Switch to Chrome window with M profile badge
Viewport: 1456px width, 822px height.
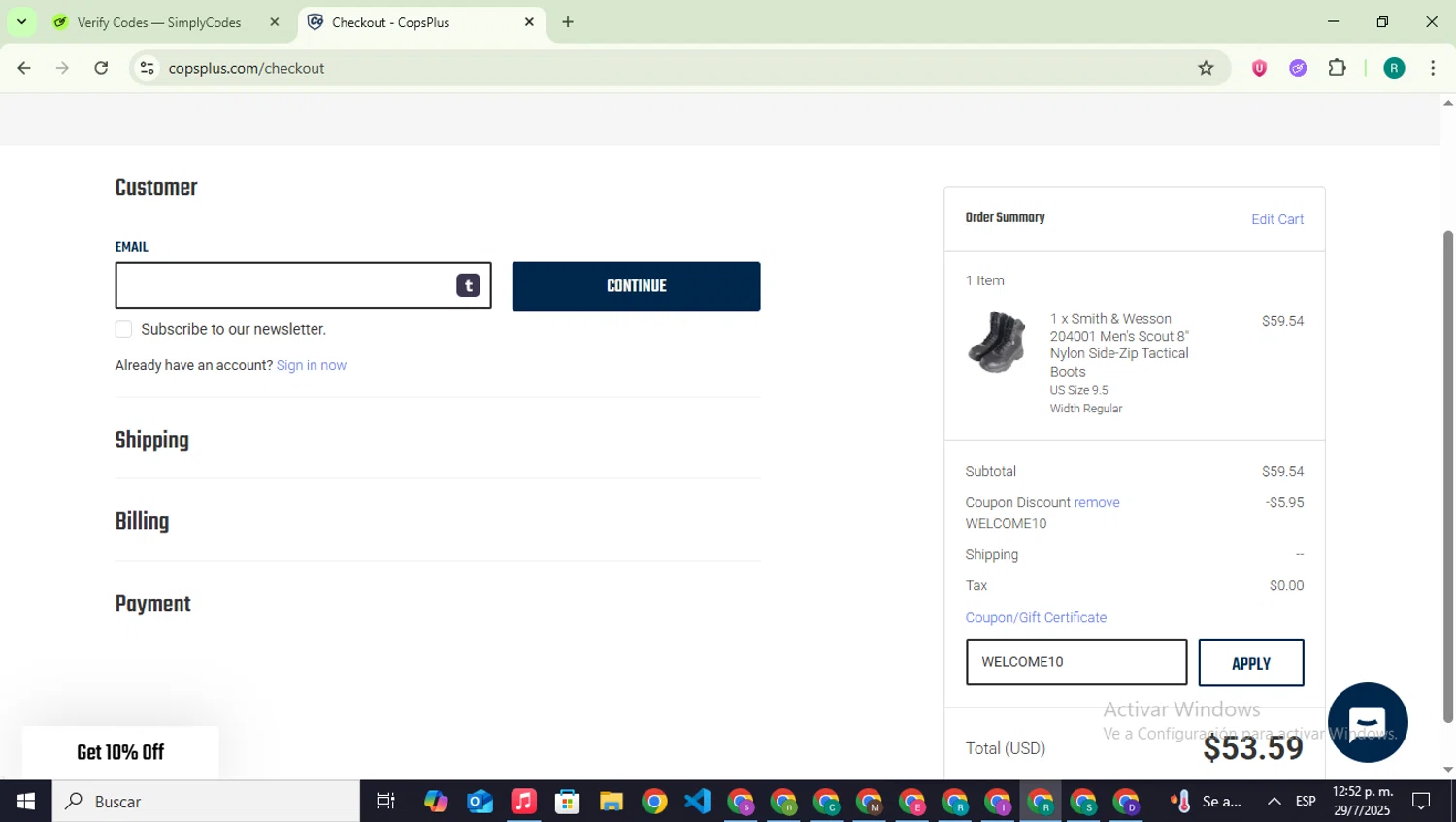pyautogui.click(x=870, y=802)
